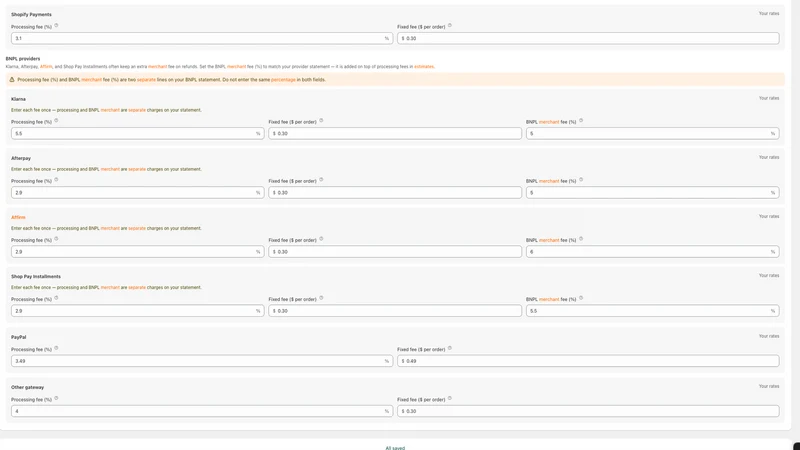Click the 'PayPal' section heading
The height and width of the screenshot is (450, 800).
click(18, 337)
